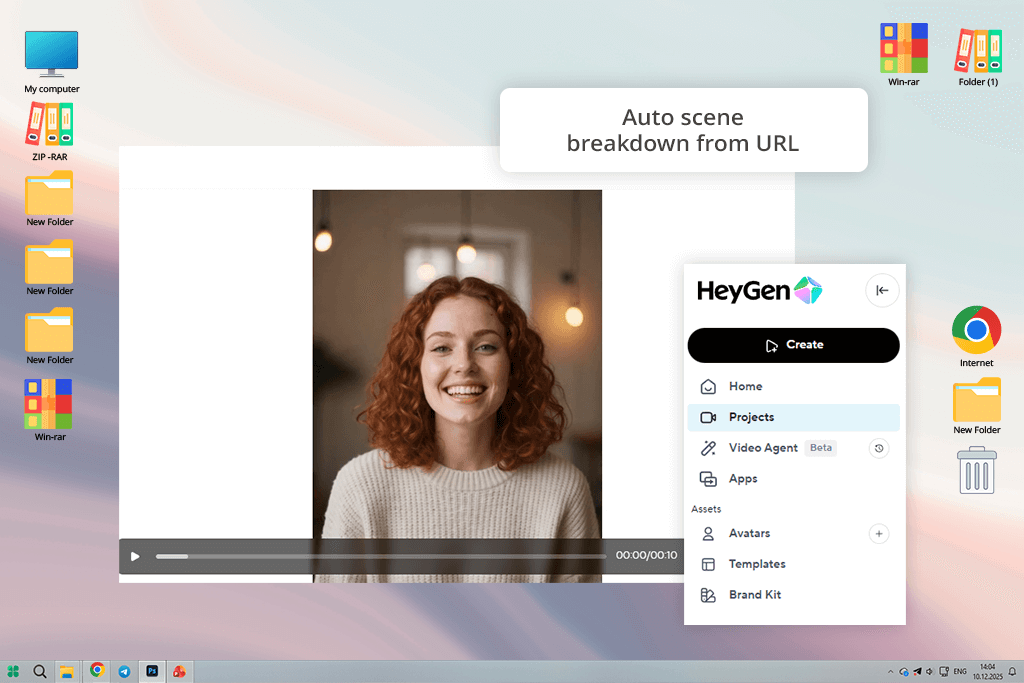Click the volume speaker tray icon
The height and width of the screenshot is (683, 1024).
tap(929, 671)
